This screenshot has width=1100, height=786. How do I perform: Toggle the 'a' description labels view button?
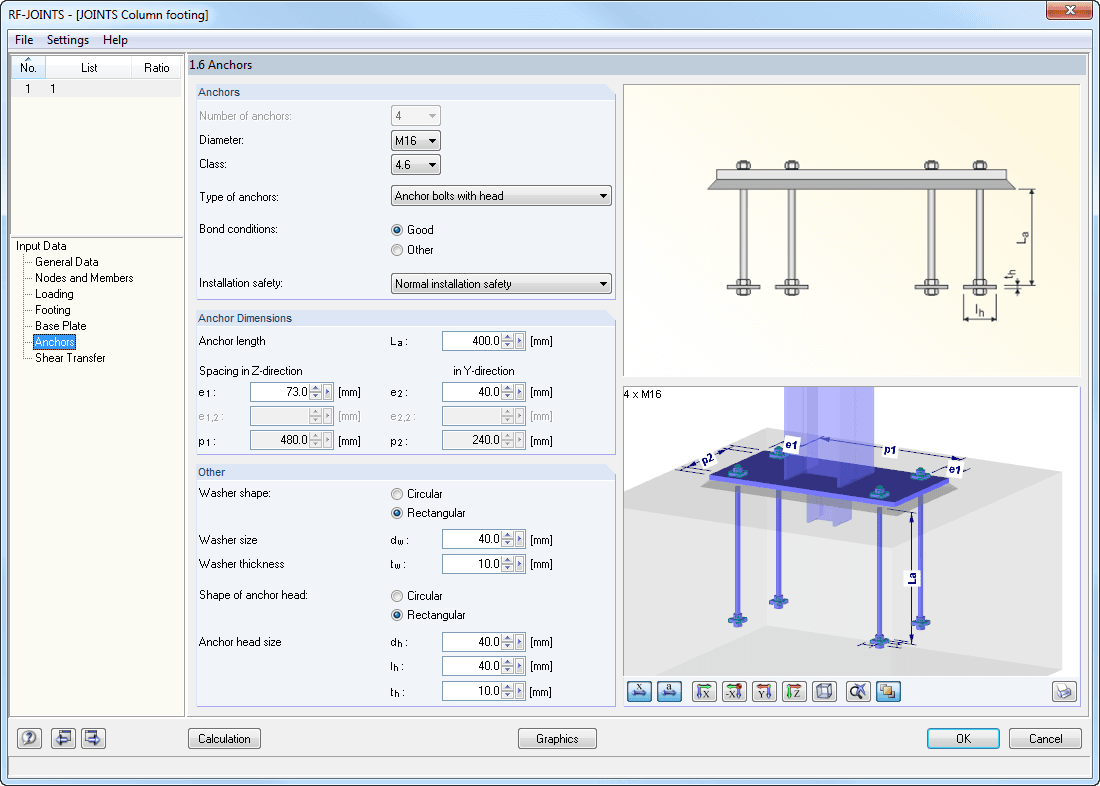pos(669,692)
